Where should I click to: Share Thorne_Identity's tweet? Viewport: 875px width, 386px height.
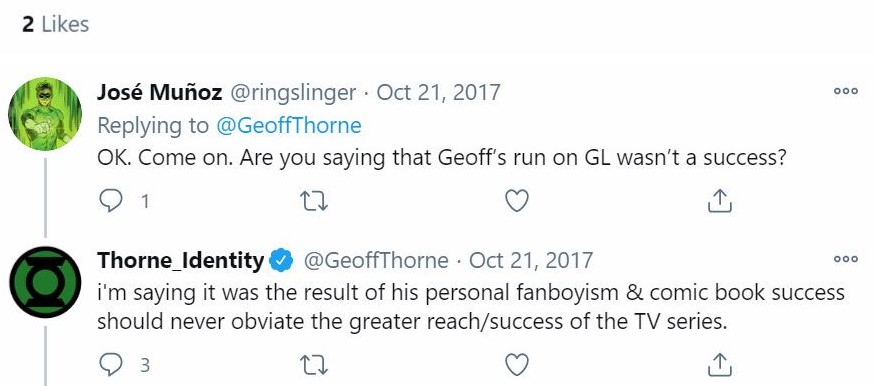click(719, 365)
